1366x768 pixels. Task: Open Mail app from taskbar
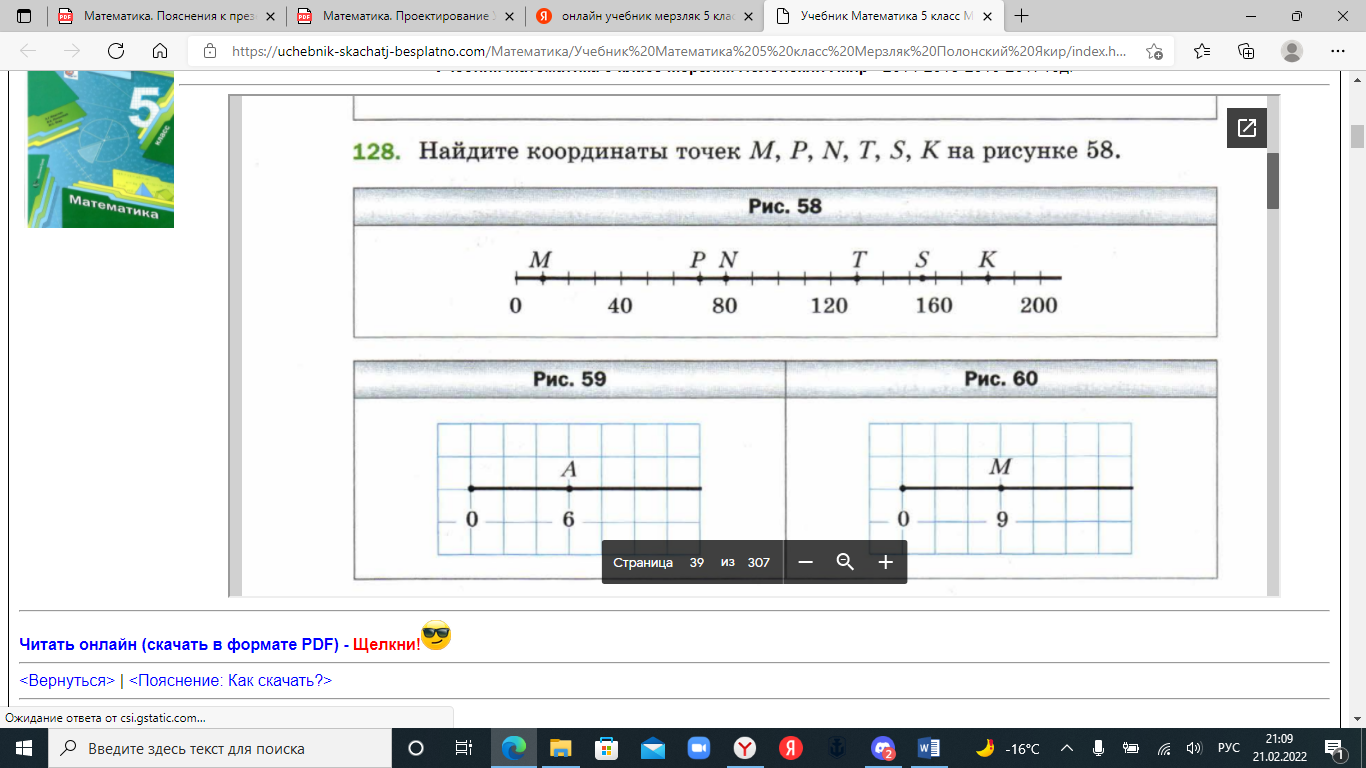pos(653,748)
